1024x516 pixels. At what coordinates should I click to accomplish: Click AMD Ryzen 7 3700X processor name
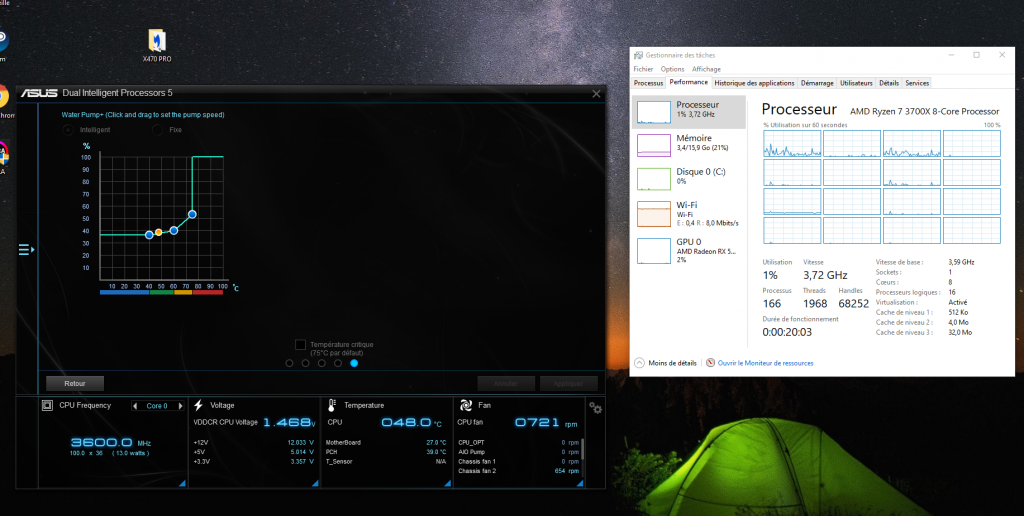[925, 112]
